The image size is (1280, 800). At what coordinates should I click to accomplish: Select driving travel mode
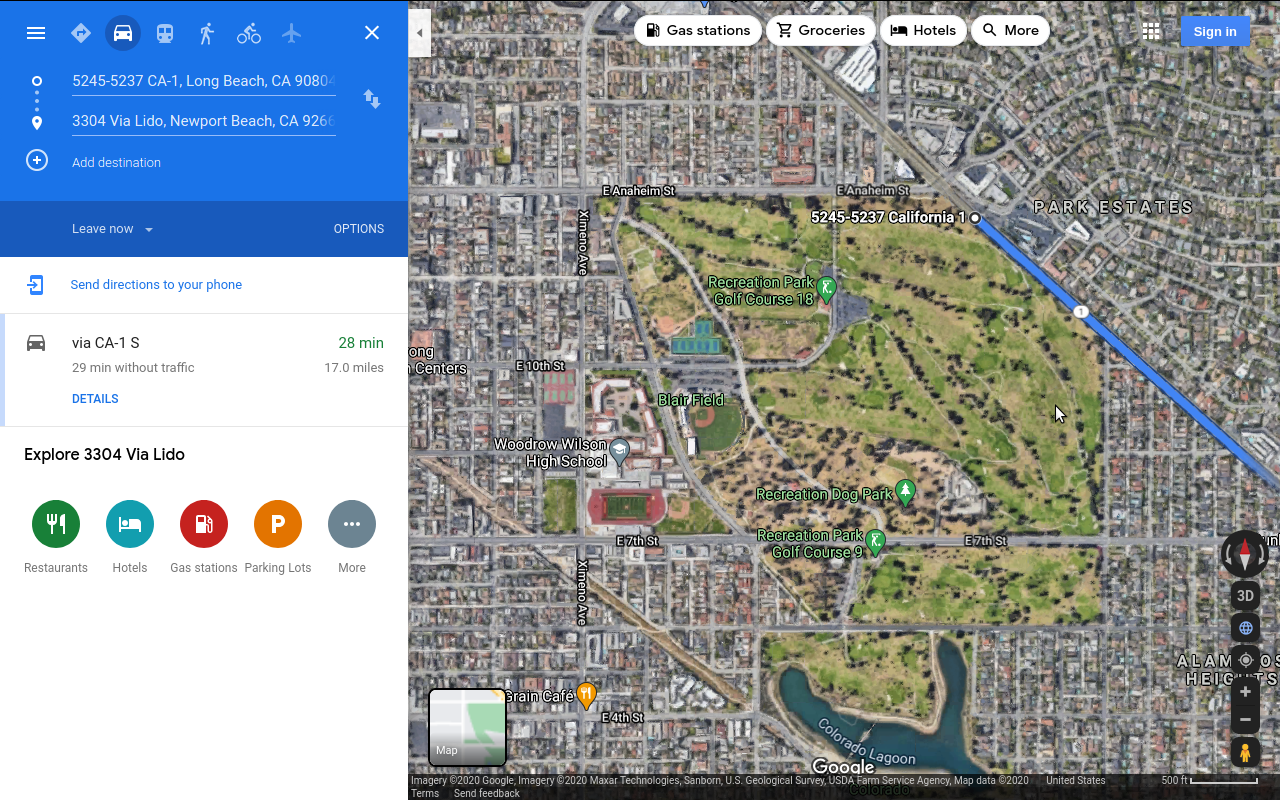click(123, 33)
